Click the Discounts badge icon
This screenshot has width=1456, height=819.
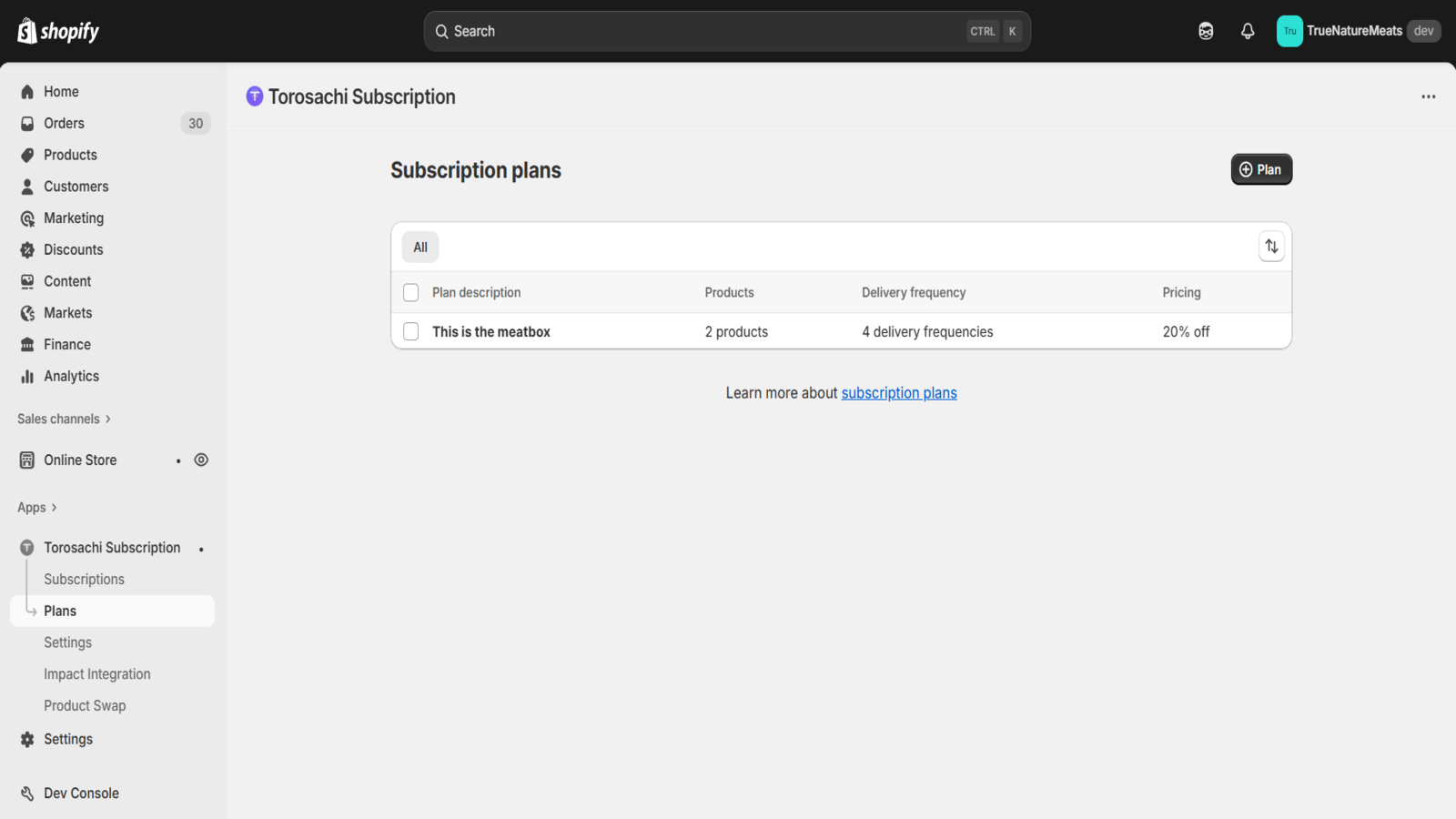(27, 249)
